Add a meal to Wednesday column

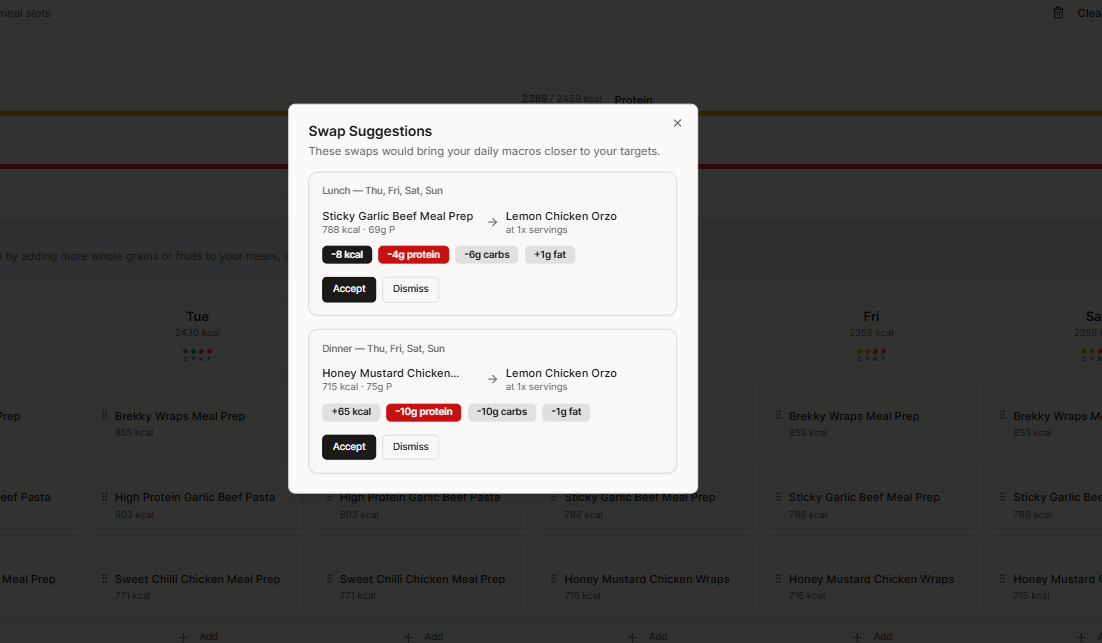[423, 636]
